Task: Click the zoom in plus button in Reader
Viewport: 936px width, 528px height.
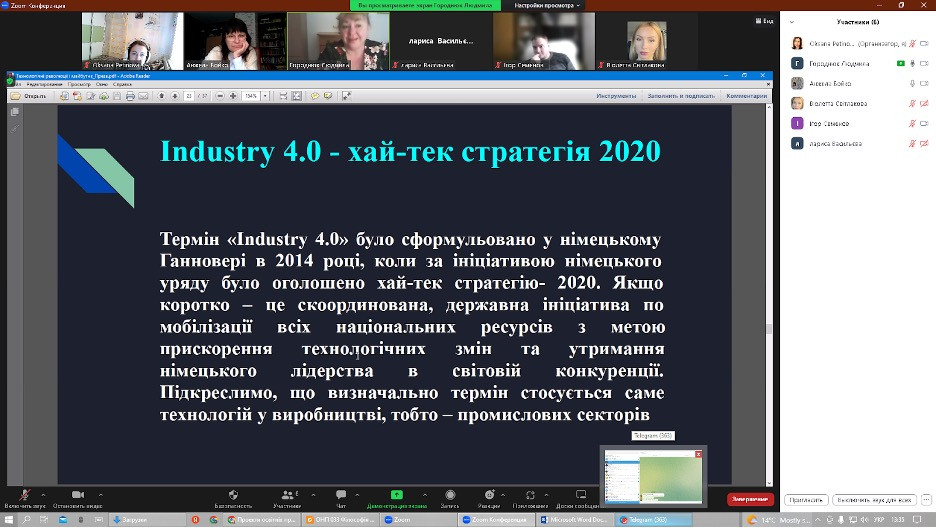Action: tap(233, 96)
